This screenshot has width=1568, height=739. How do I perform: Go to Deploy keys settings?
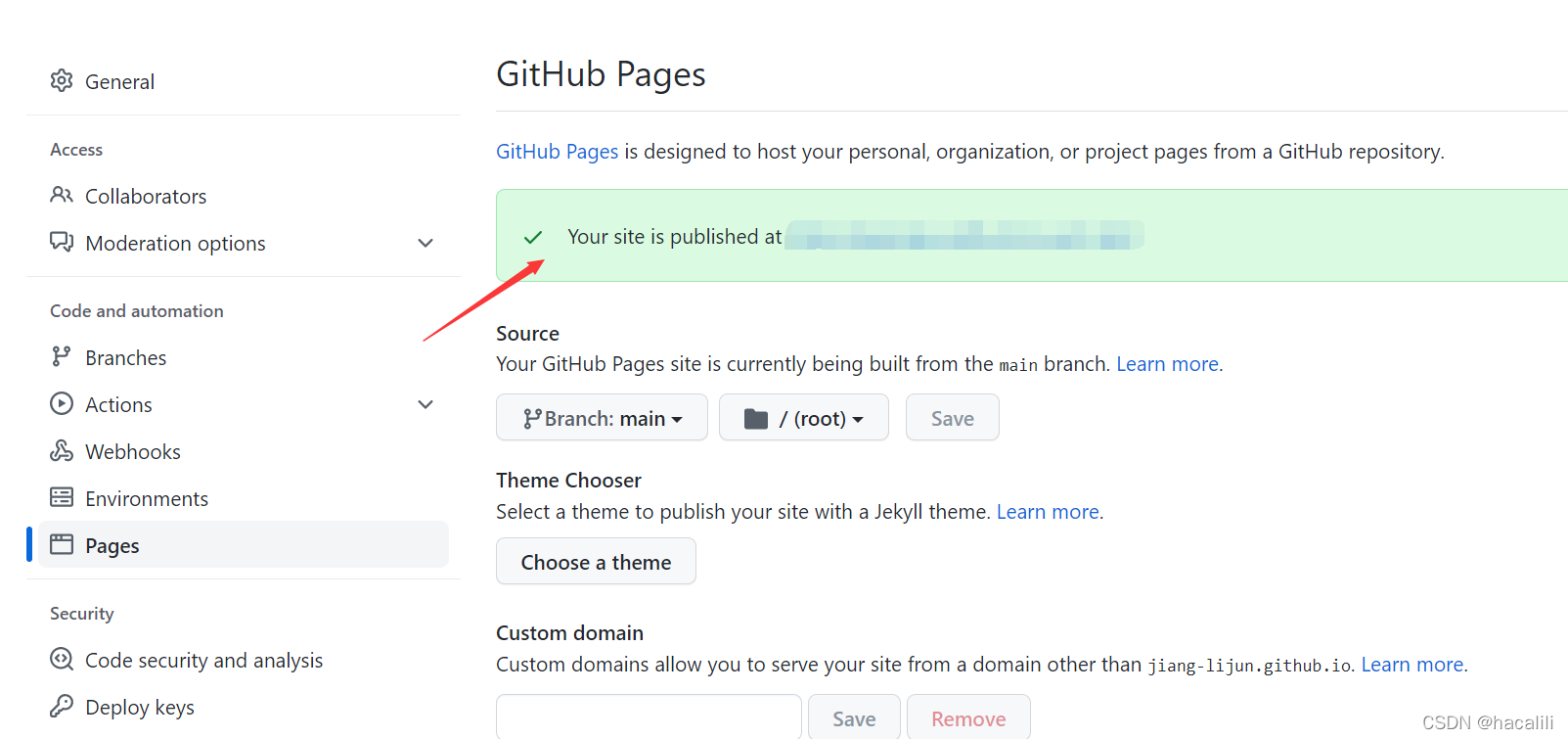click(140, 707)
